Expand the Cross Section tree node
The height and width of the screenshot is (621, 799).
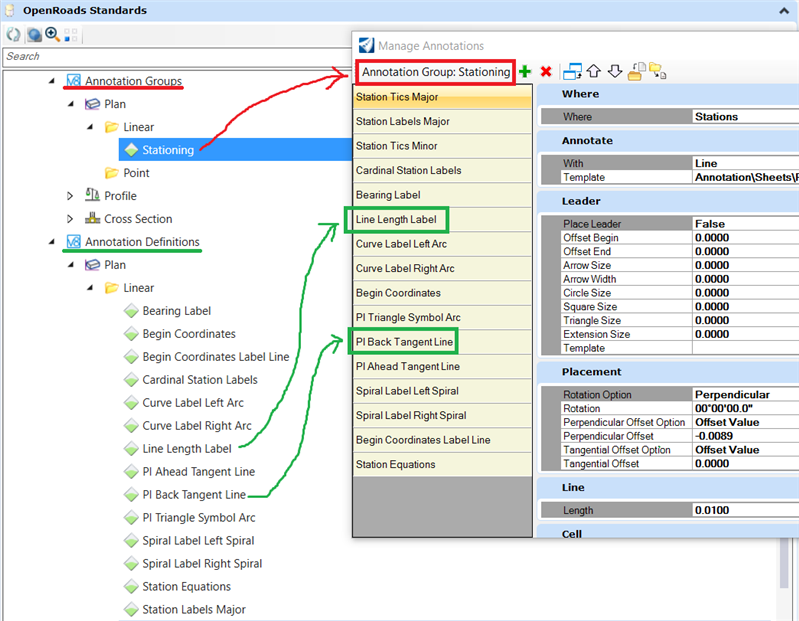coord(70,219)
